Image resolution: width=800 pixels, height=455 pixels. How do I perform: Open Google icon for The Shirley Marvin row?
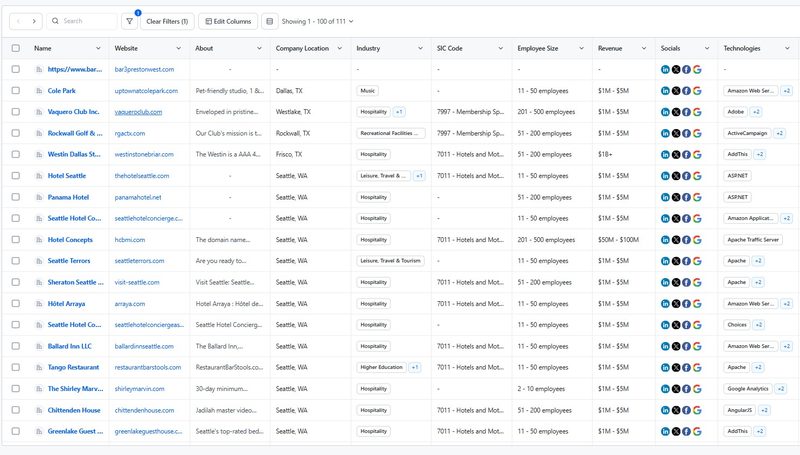697,389
